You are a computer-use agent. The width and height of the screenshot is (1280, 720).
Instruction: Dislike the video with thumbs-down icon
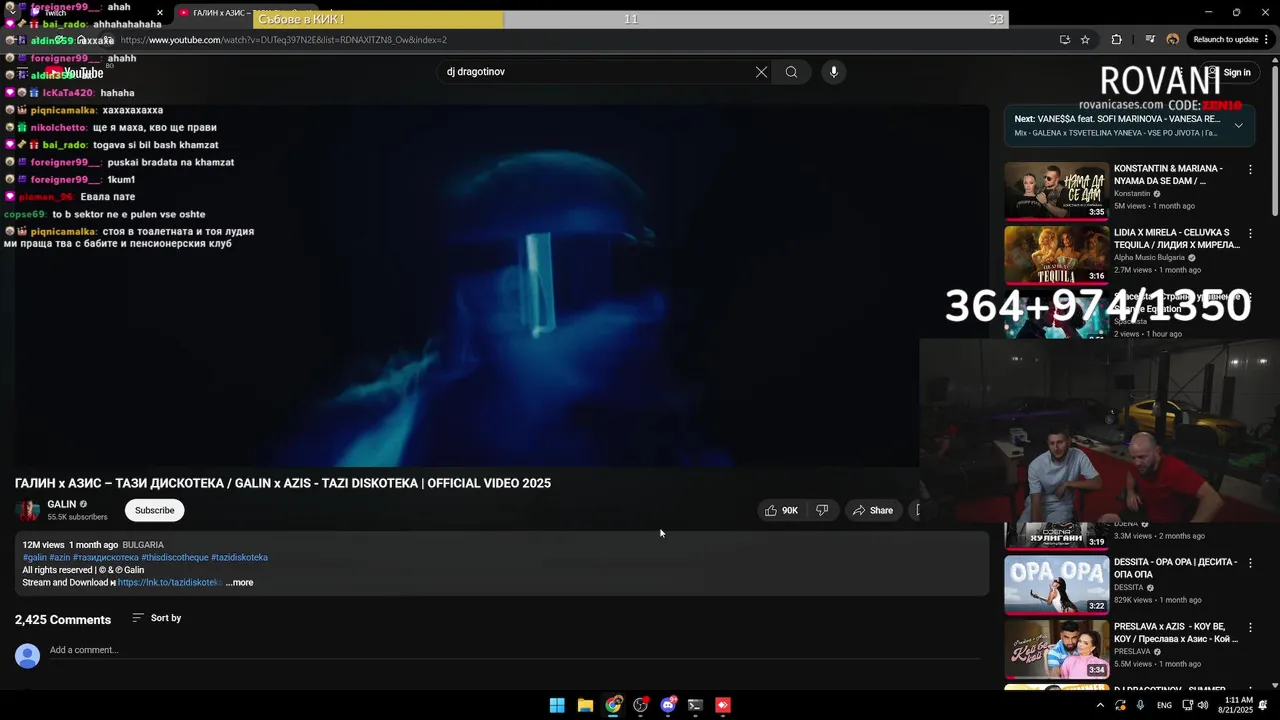coord(822,510)
